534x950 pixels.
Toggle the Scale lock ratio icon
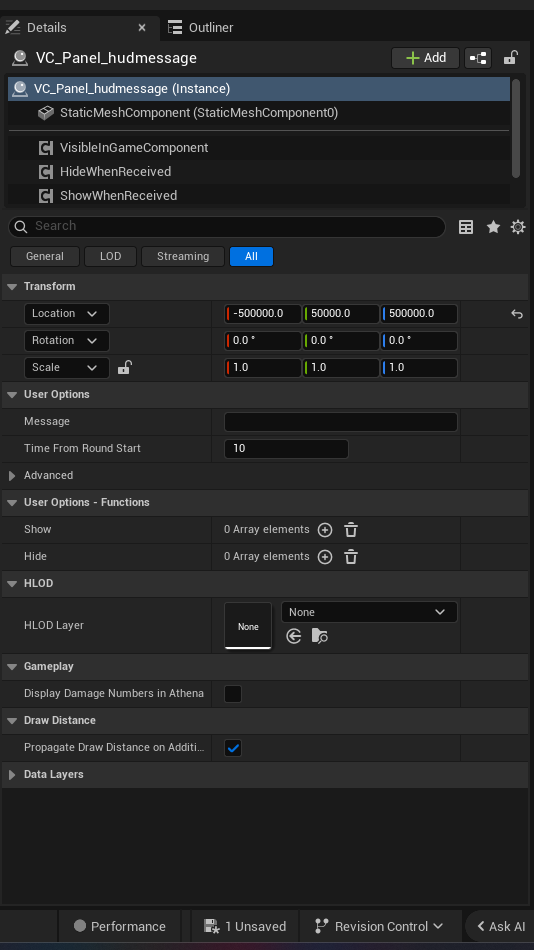click(x=124, y=367)
